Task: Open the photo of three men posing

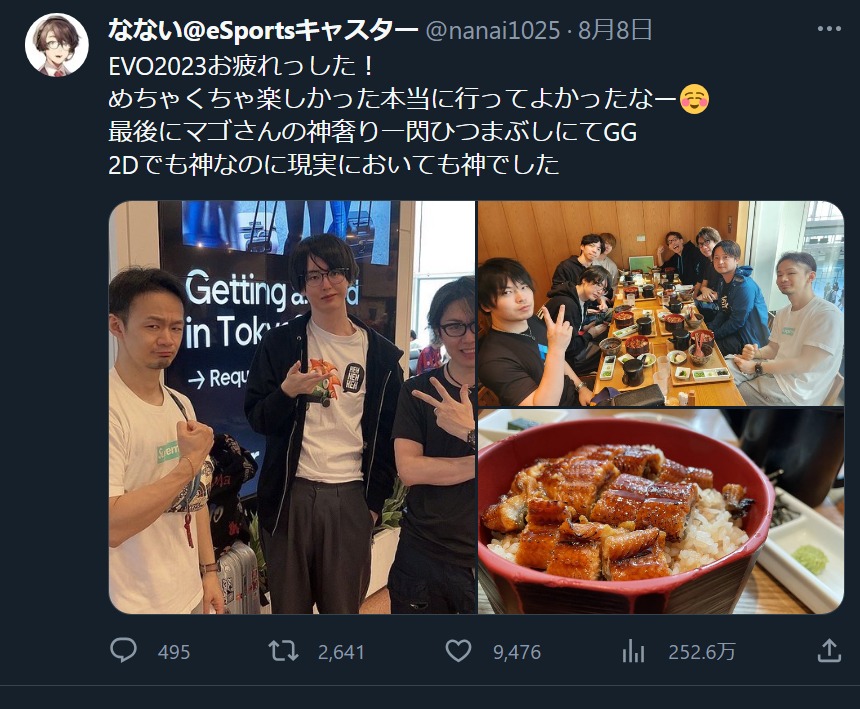Action: pos(292,407)
